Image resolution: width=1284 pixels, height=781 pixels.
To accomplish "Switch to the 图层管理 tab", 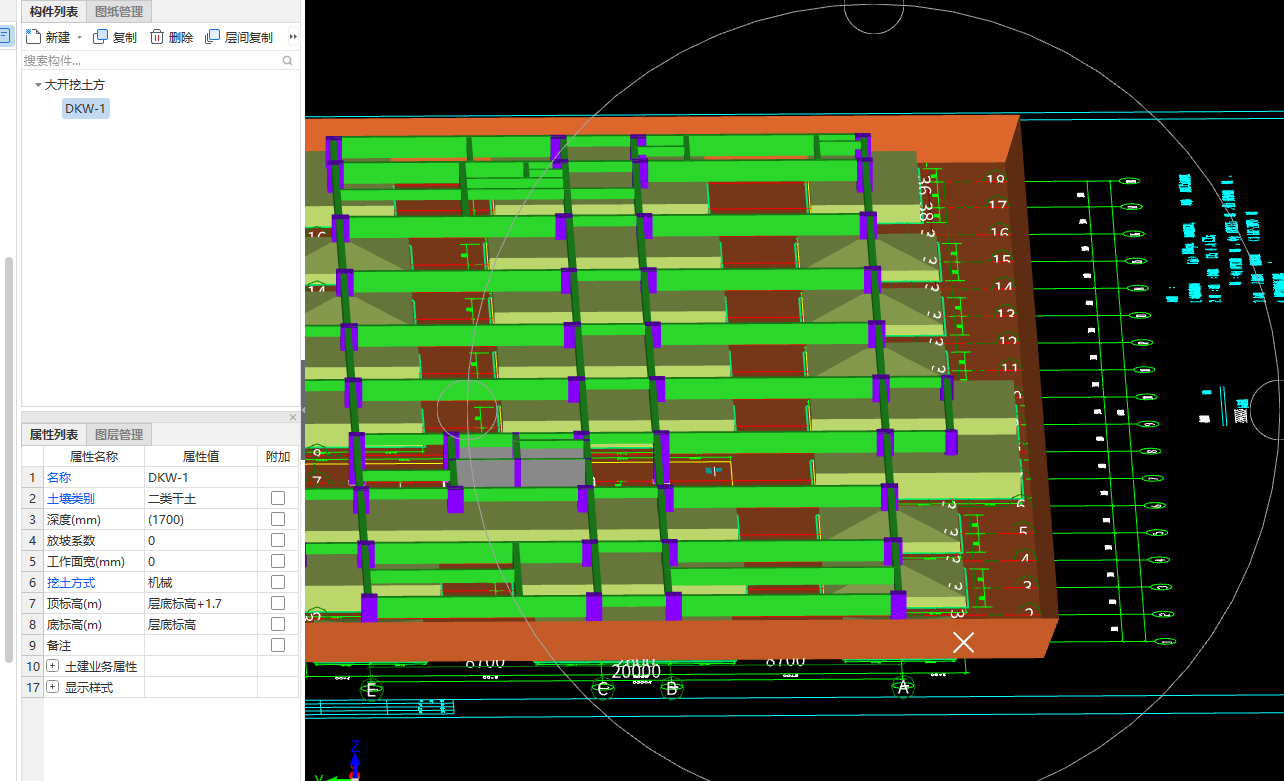I will pyautogui.click(x=119, y=434).
